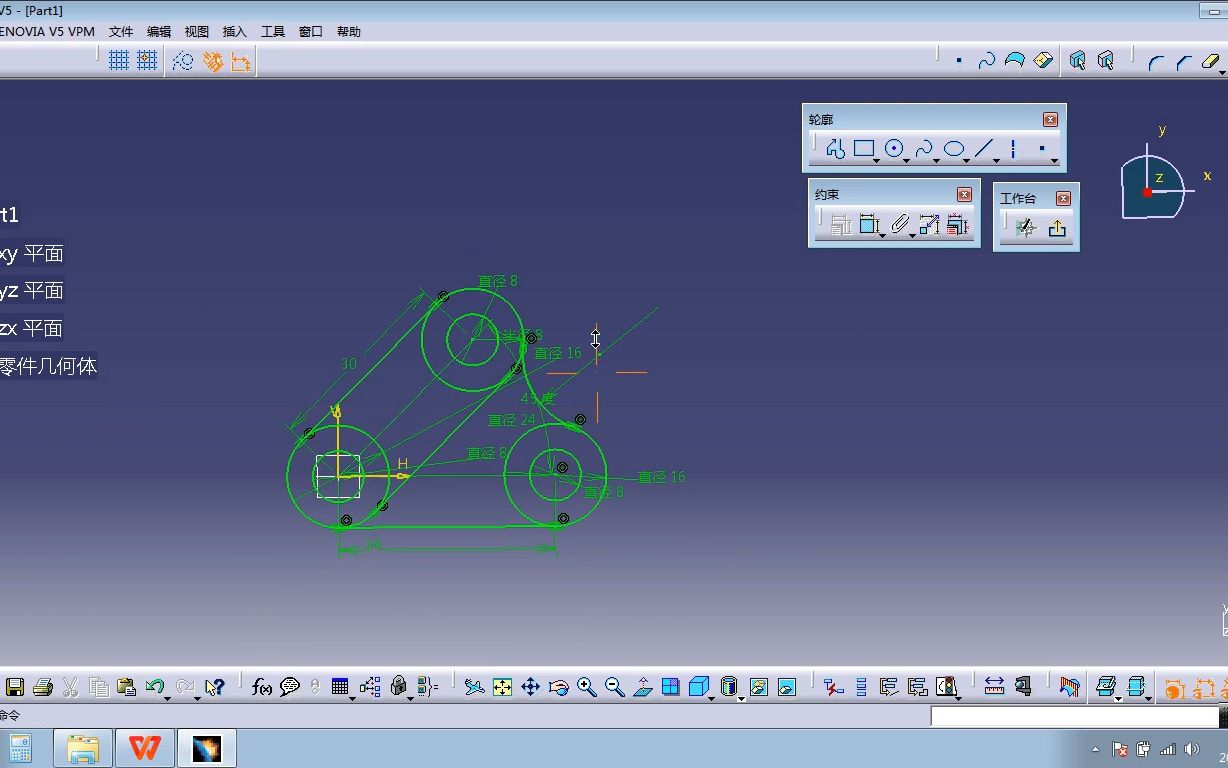Expand the Line tool dropdown arrow
Screen dimensions: 1228x768
997,160
